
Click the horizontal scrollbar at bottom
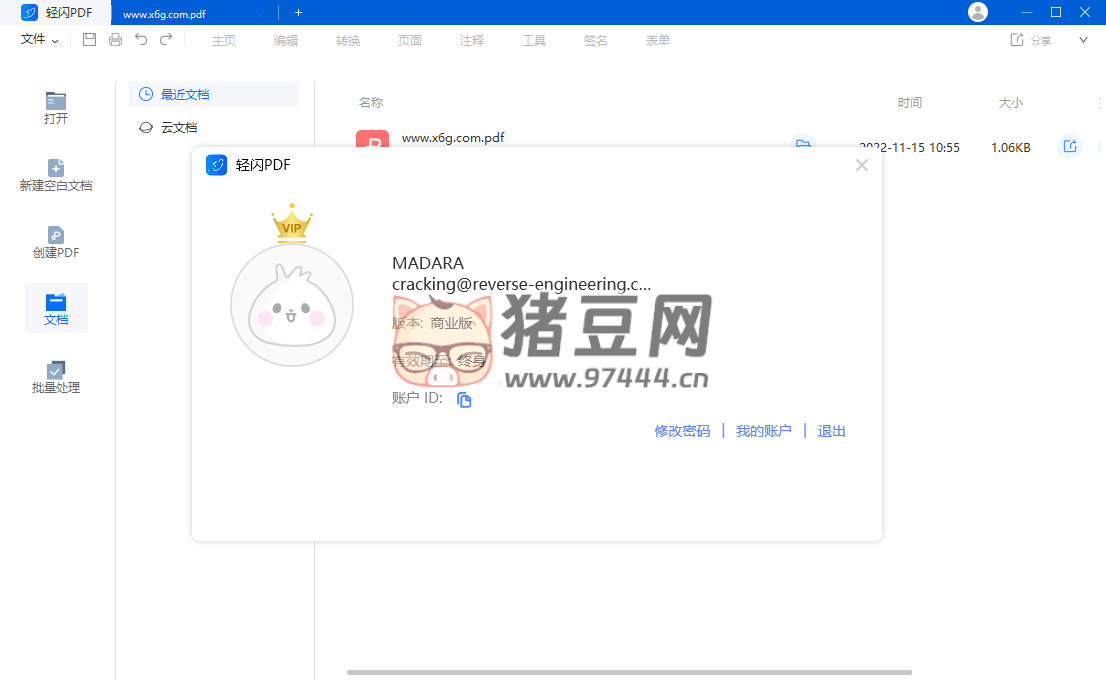tap(629, 672)
